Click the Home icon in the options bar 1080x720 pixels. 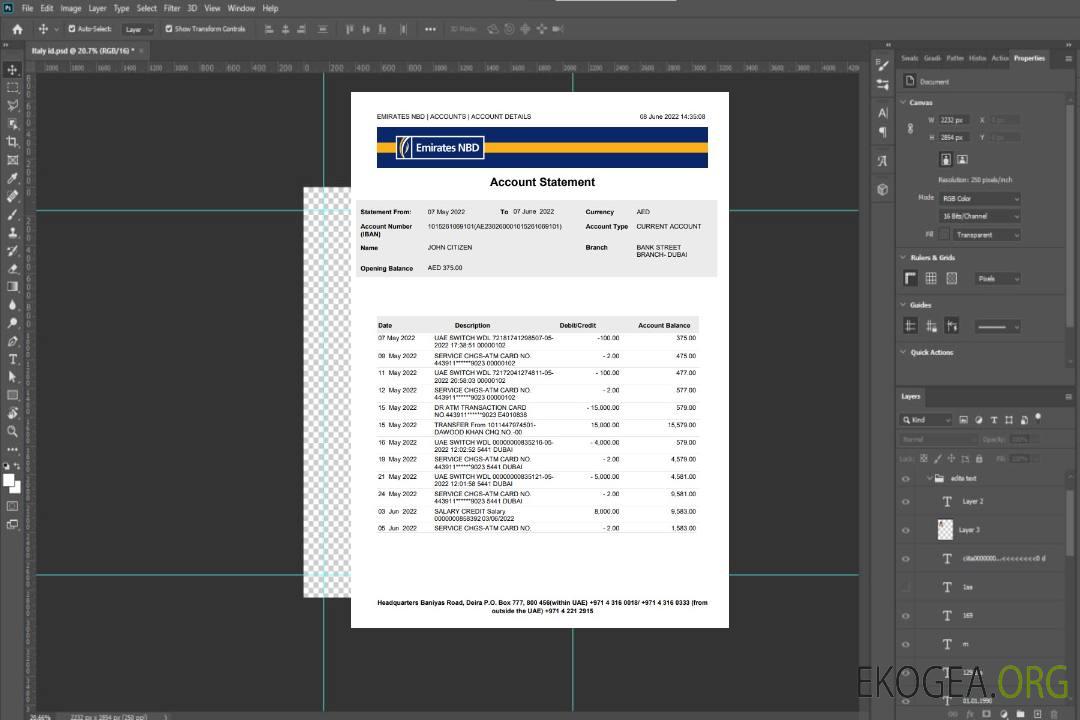pos(17,29)
